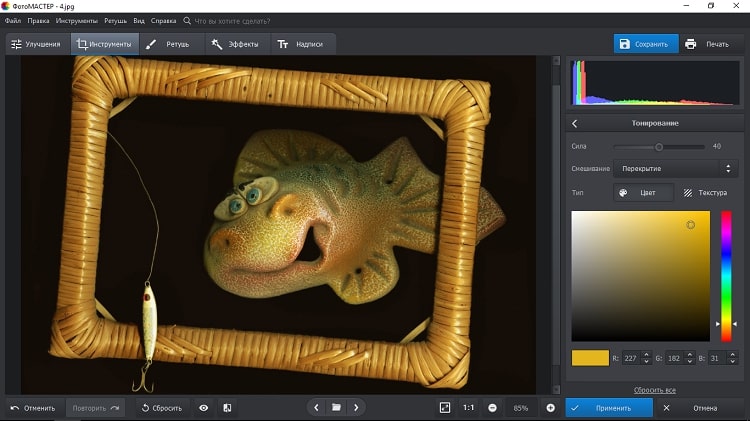Click the R value input field
Screen dimensions: 750x421
tap(633, 357)
